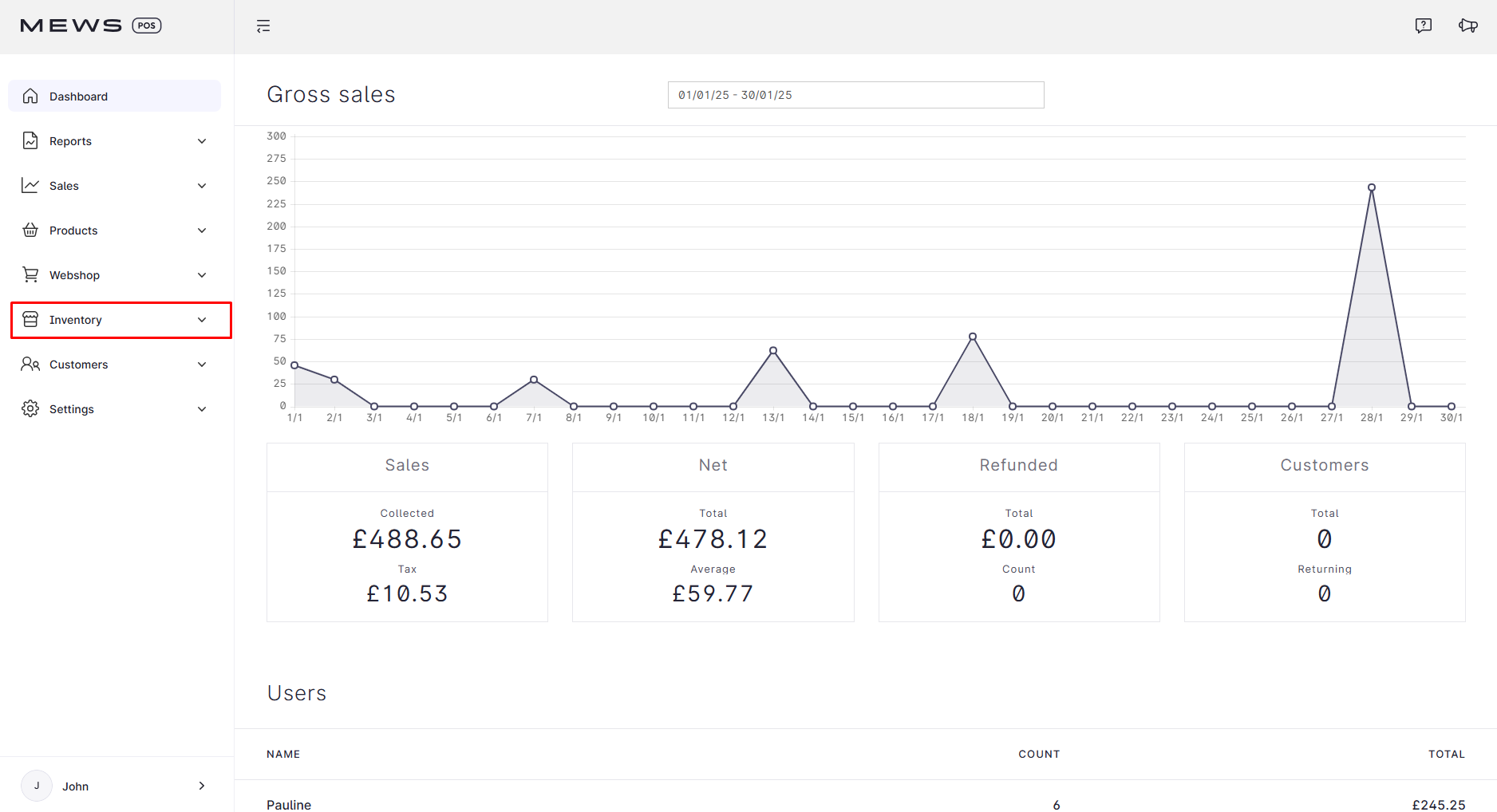
Task: Click Pauline in the Users table
Action: (289, 804)
